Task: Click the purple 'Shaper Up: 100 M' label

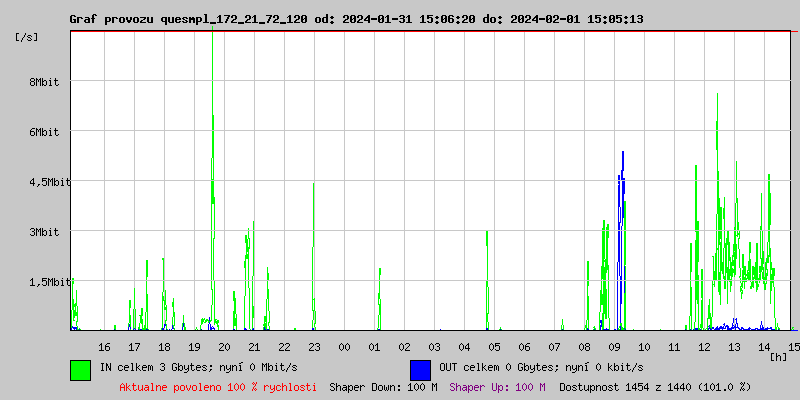Action: click(x=497, y=387)
